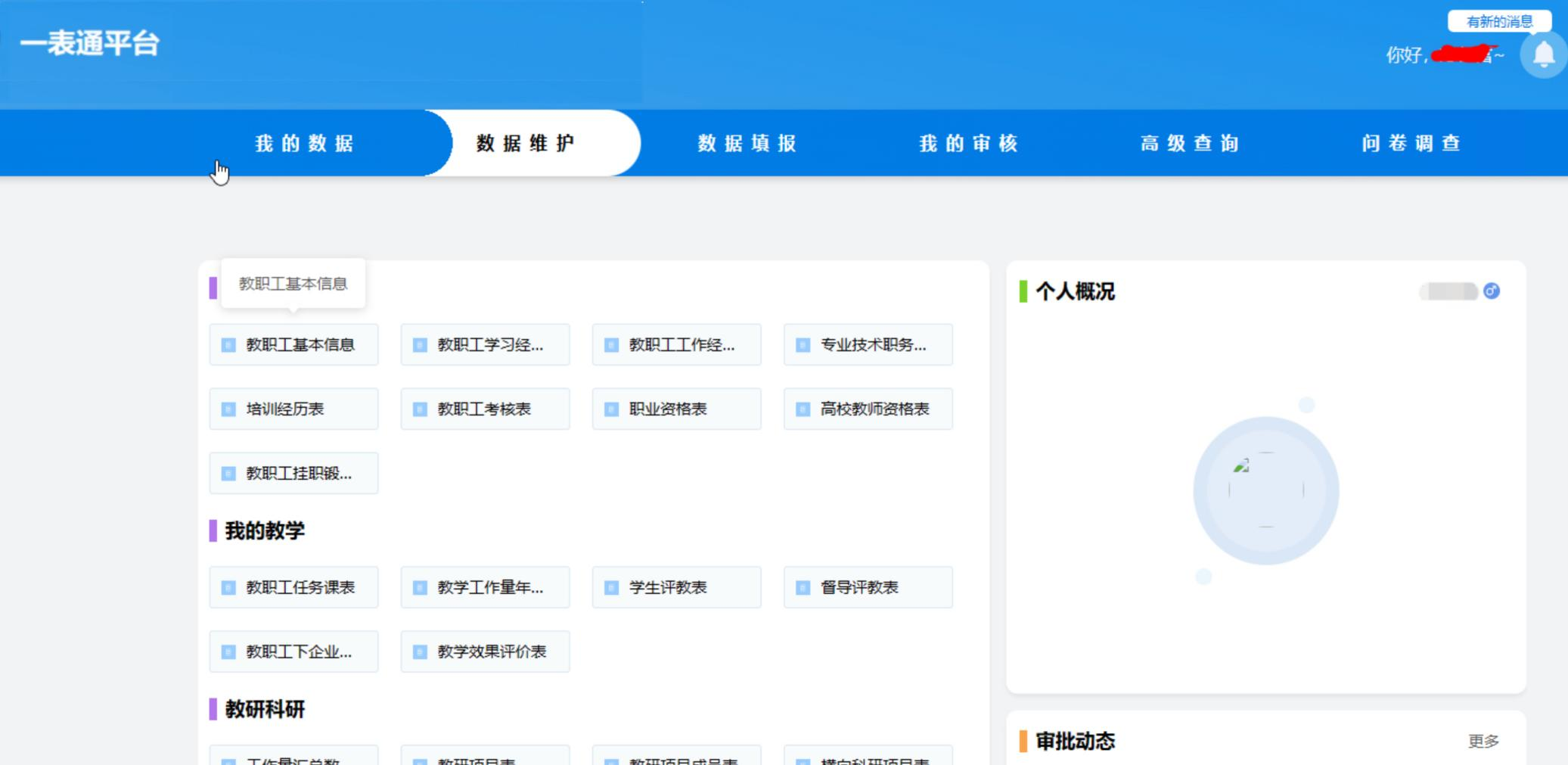
Task: Click the icon on 教职工考核表 button
Action: coord(420,409)
